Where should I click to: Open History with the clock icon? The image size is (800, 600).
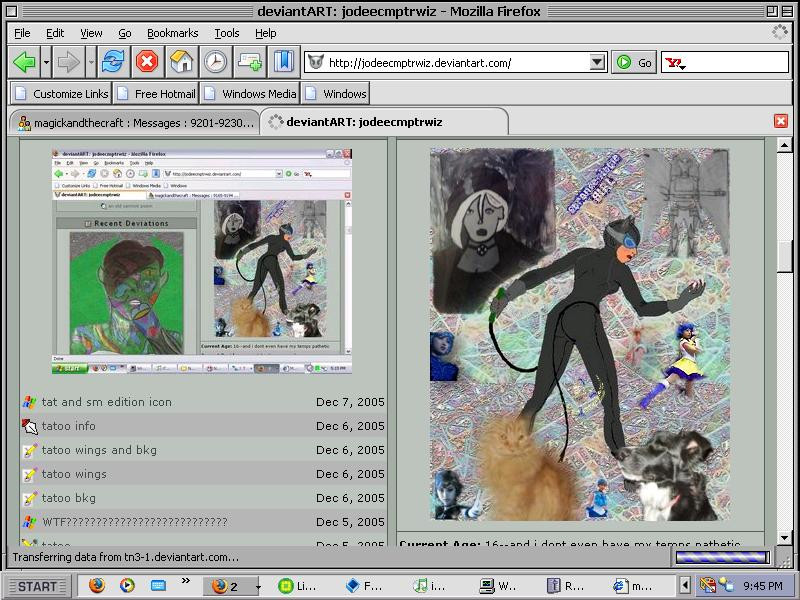coord(215,62)
